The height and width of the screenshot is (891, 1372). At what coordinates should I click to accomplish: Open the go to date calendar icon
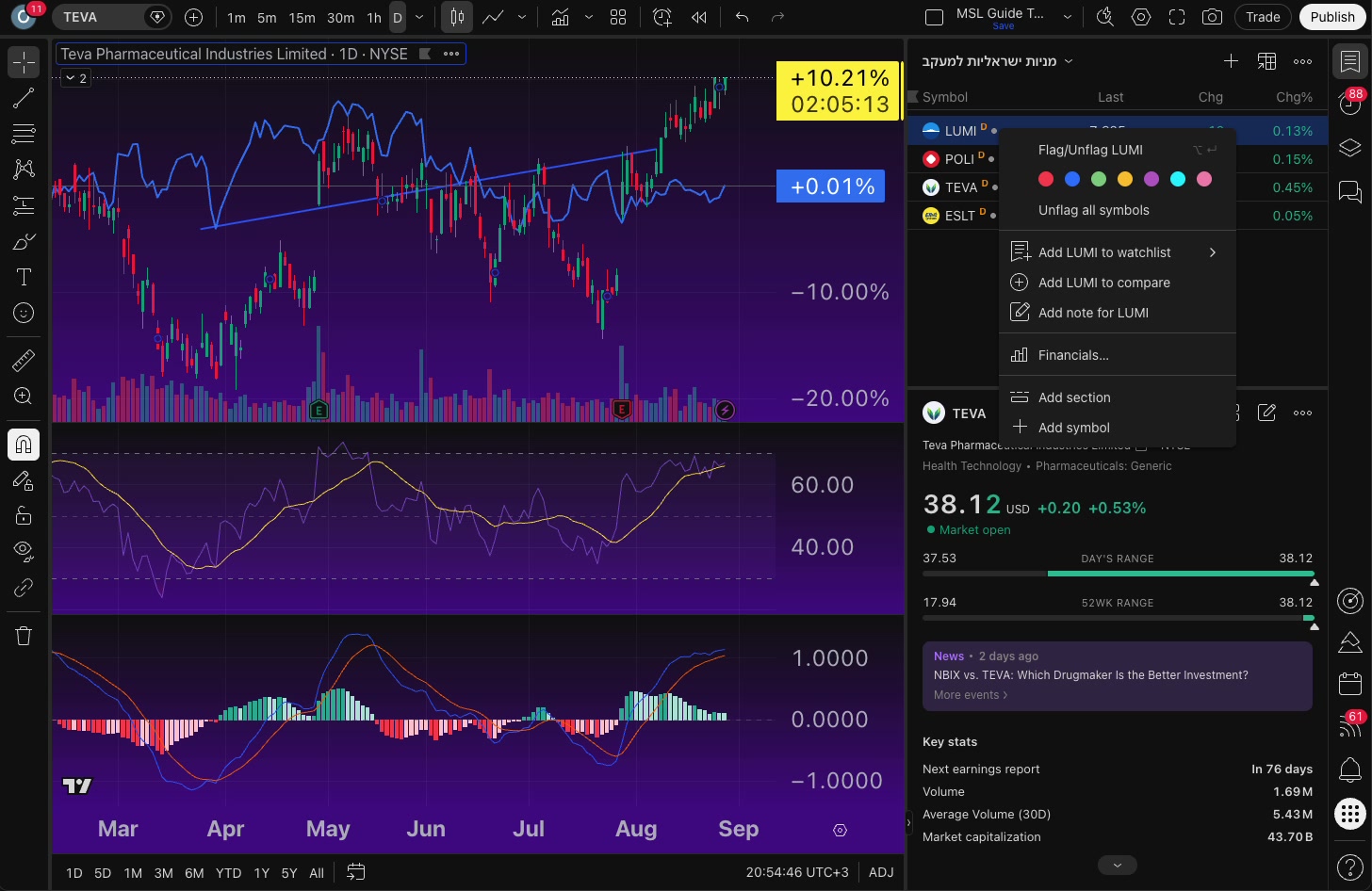(x=355, y=872)
